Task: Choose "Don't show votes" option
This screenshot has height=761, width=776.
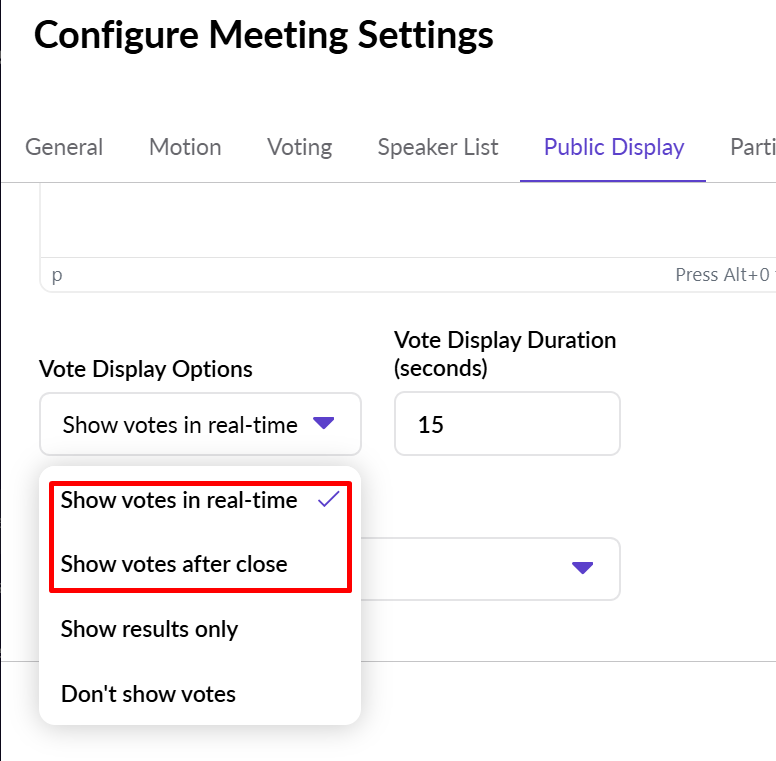Action: pyautogui.click(x=148, y=693)
